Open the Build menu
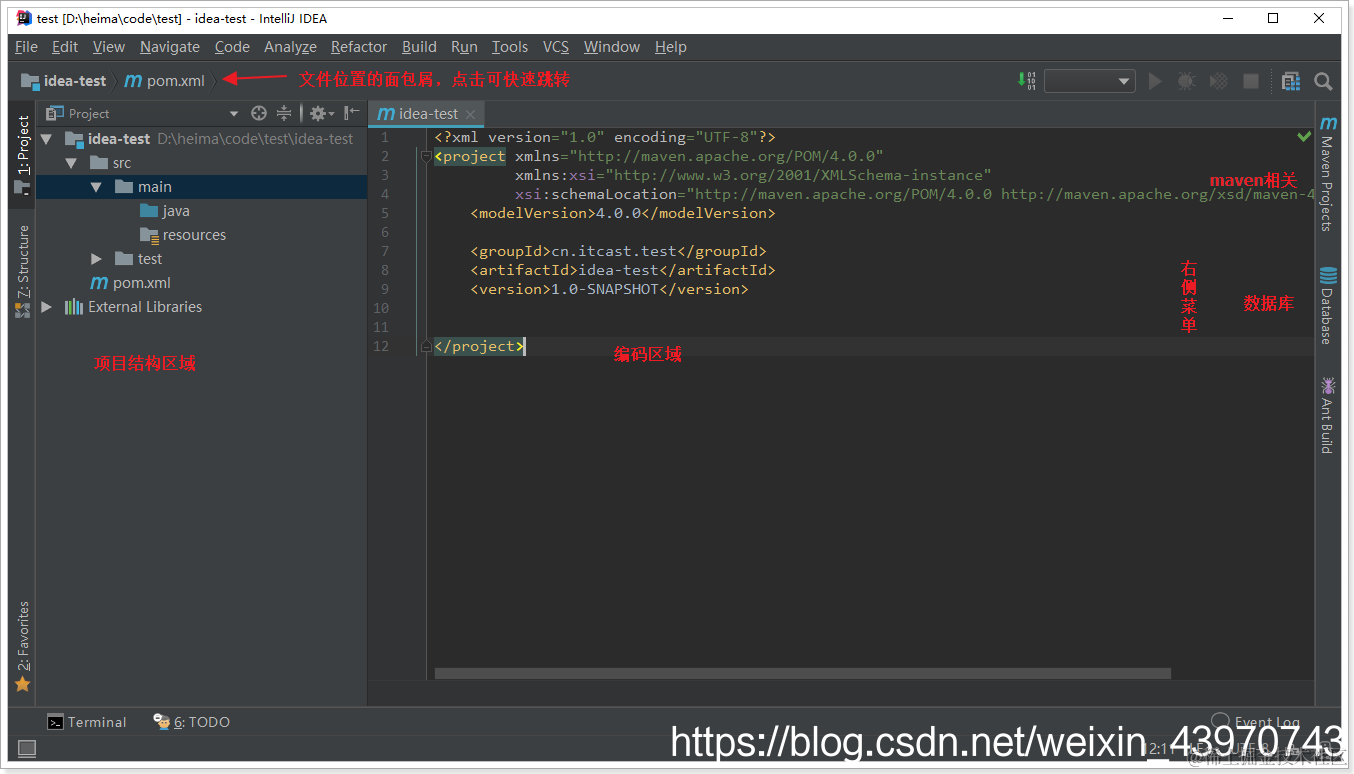 pos(419,47)
